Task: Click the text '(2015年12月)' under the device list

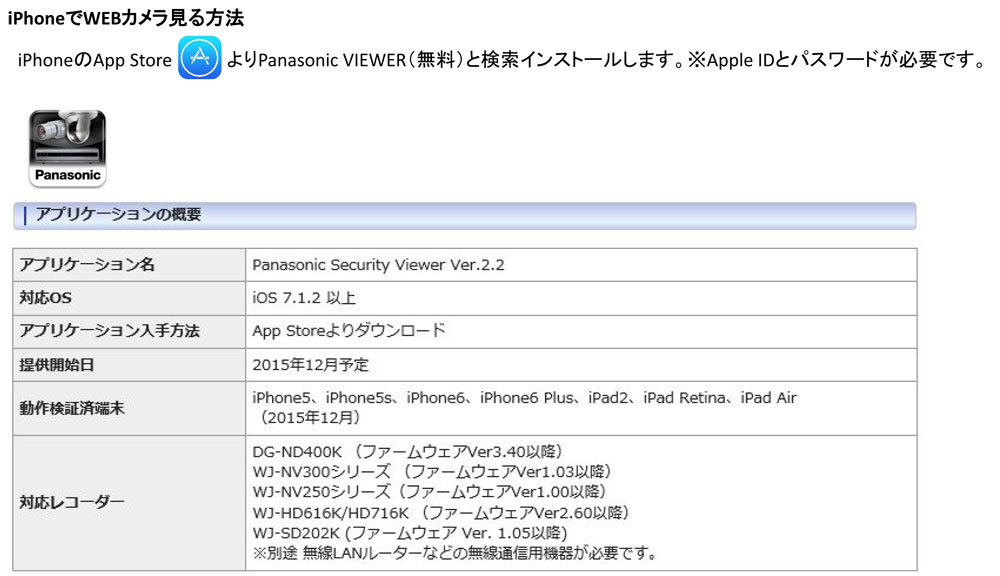Action: (309, 418)
